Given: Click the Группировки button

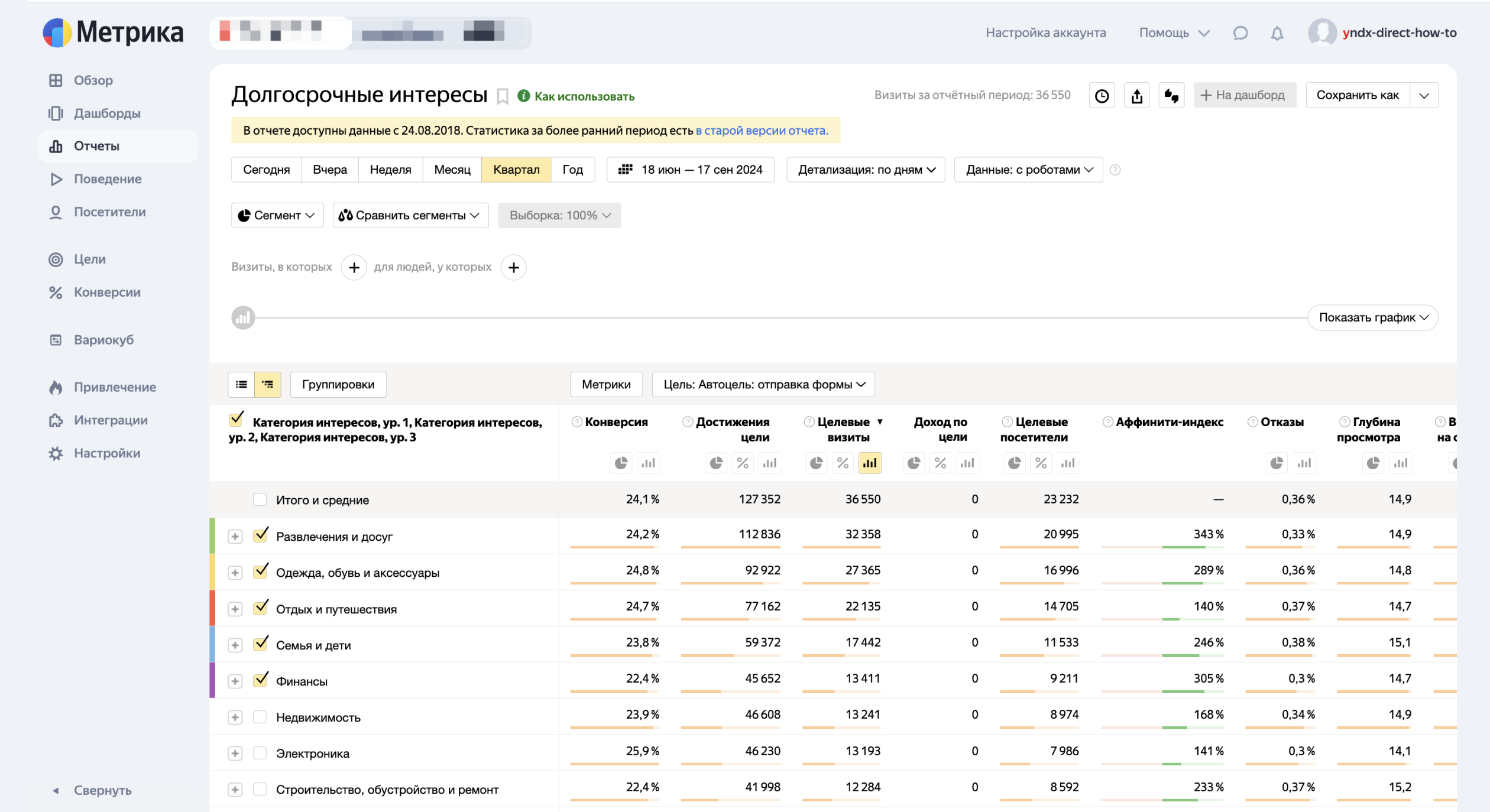Looking at the screenshot, I should (338, 385).
